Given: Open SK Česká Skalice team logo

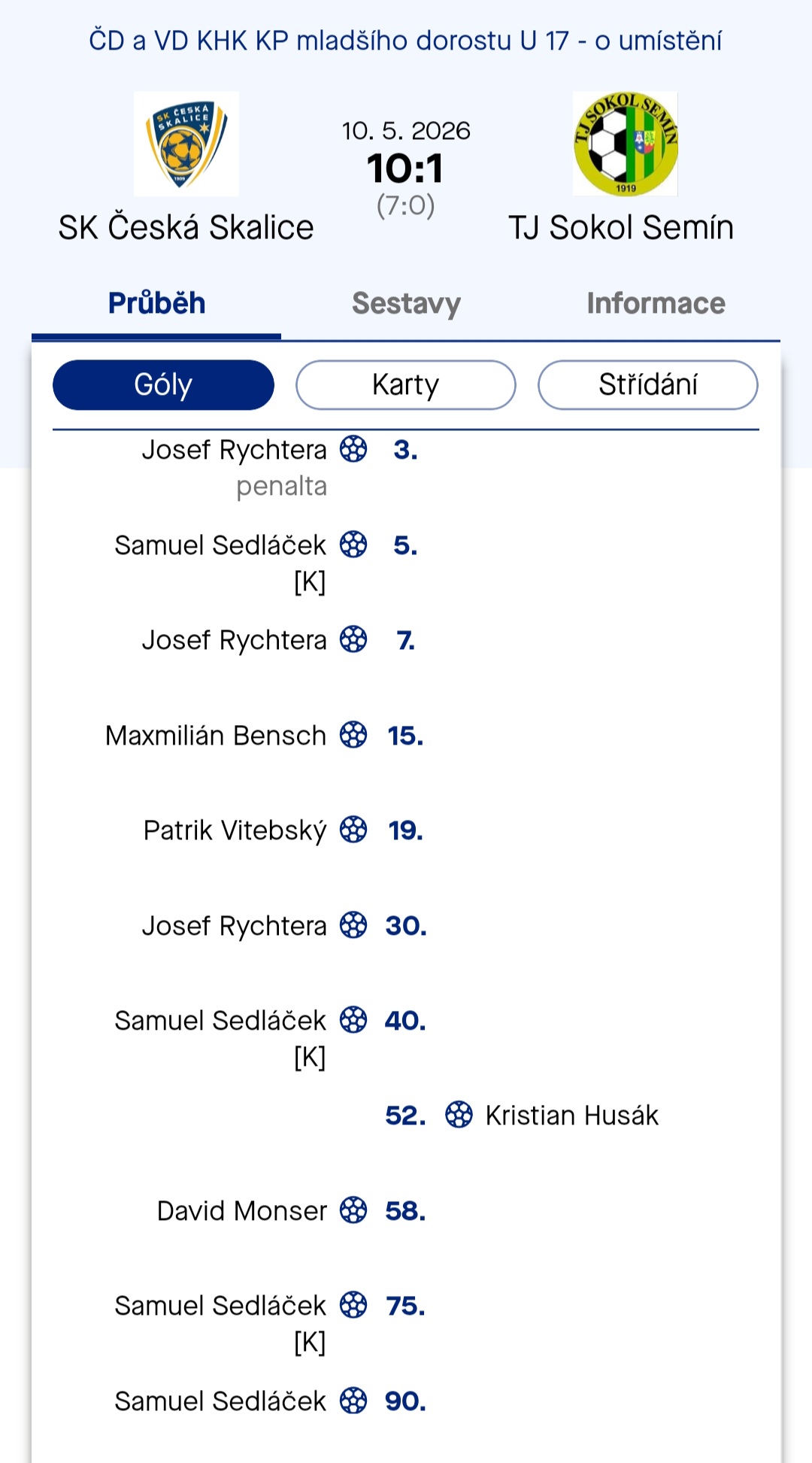Looking at the screenshot, I should point(186,144).
